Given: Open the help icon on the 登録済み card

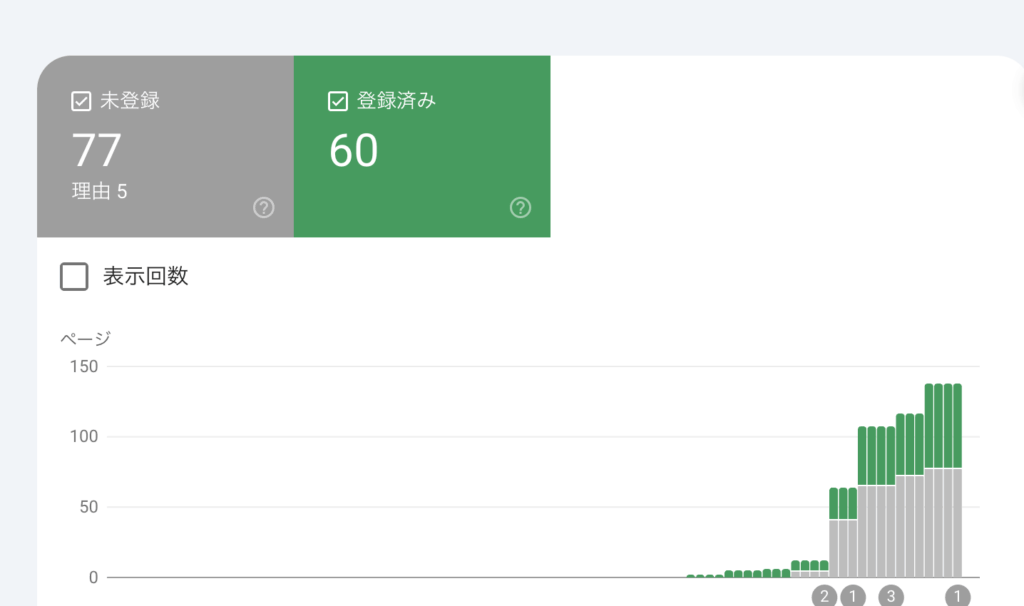Looking at the screenshot, I should [x=520, y=208].
